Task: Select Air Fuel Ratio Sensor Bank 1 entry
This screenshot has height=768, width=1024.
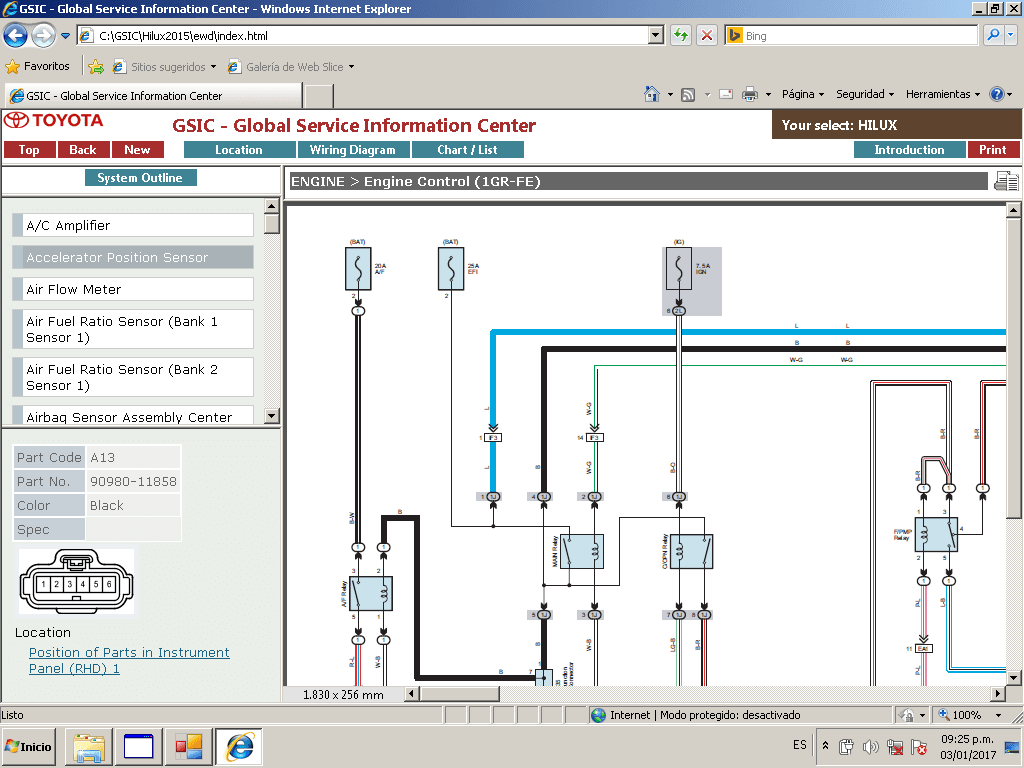Action: pyautogui.click(x=133, y=329)
